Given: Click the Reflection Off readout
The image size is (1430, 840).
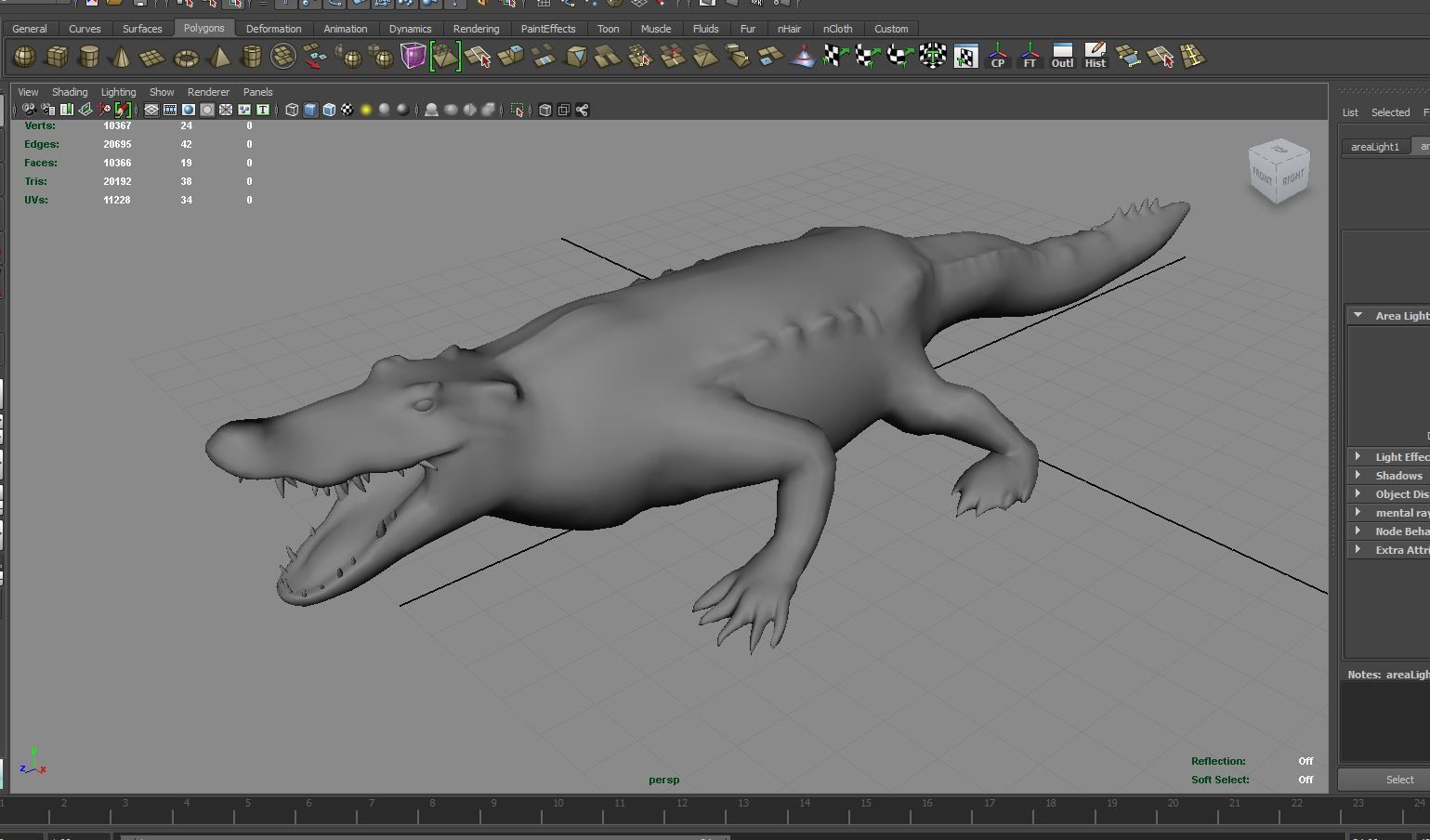Looking at the screenshot, I should click(1305, 761).
